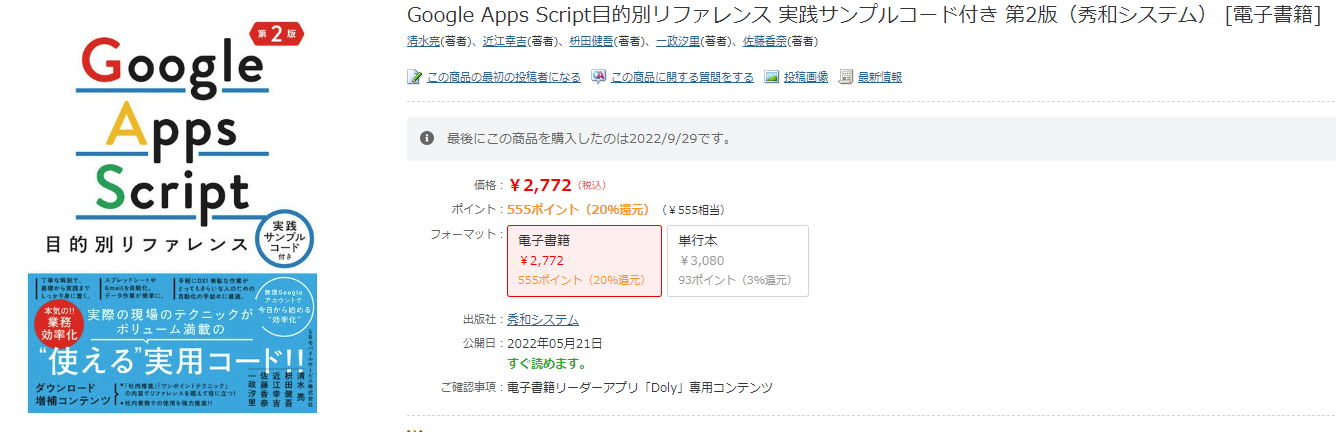Viewport: 1336px width, 432px height.
Task: Click the pencil-and-paper review icon
Action: click(x=415, y=77)
